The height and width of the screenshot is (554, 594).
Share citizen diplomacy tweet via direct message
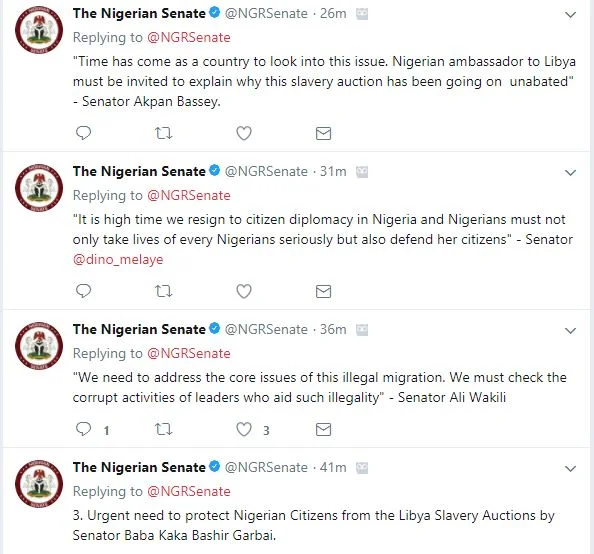(323, 291)
